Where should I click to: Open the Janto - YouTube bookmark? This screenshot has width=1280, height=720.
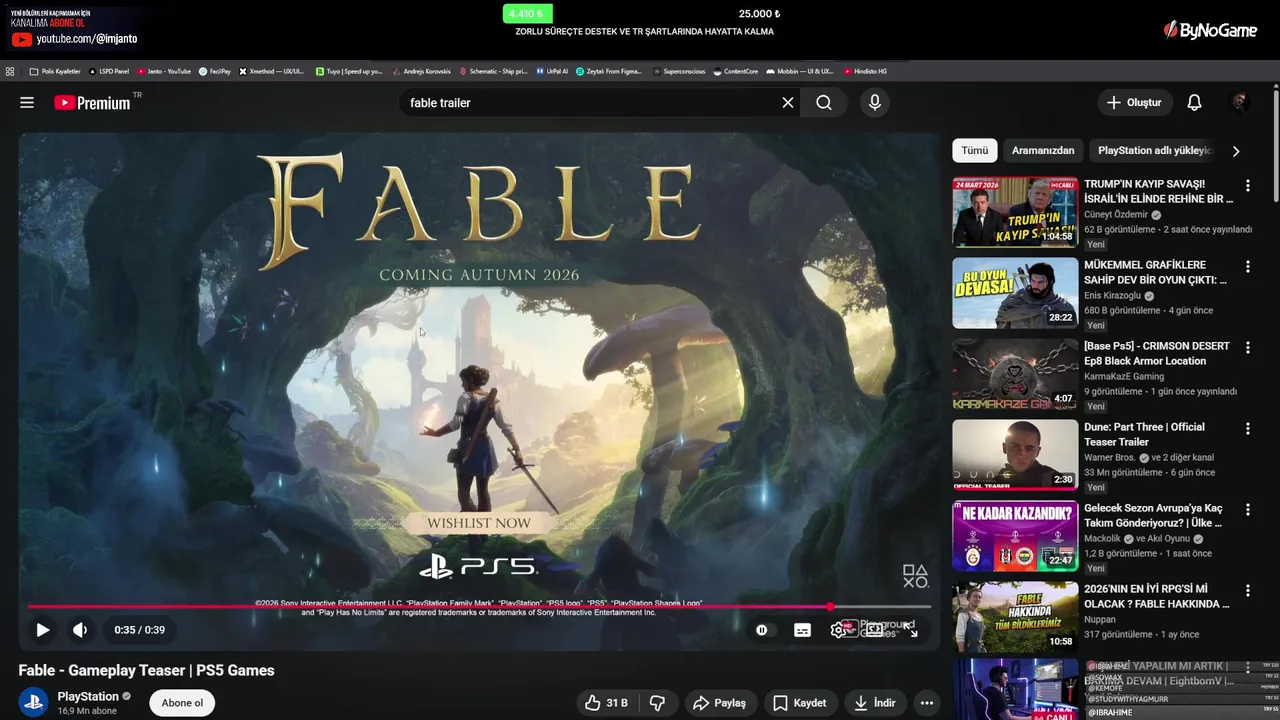click(x=164, y=71)
